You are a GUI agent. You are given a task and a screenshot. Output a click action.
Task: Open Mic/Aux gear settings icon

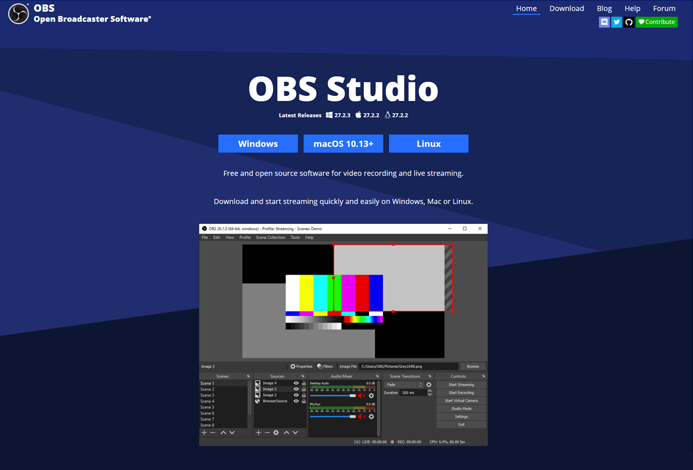click(371, 417)
